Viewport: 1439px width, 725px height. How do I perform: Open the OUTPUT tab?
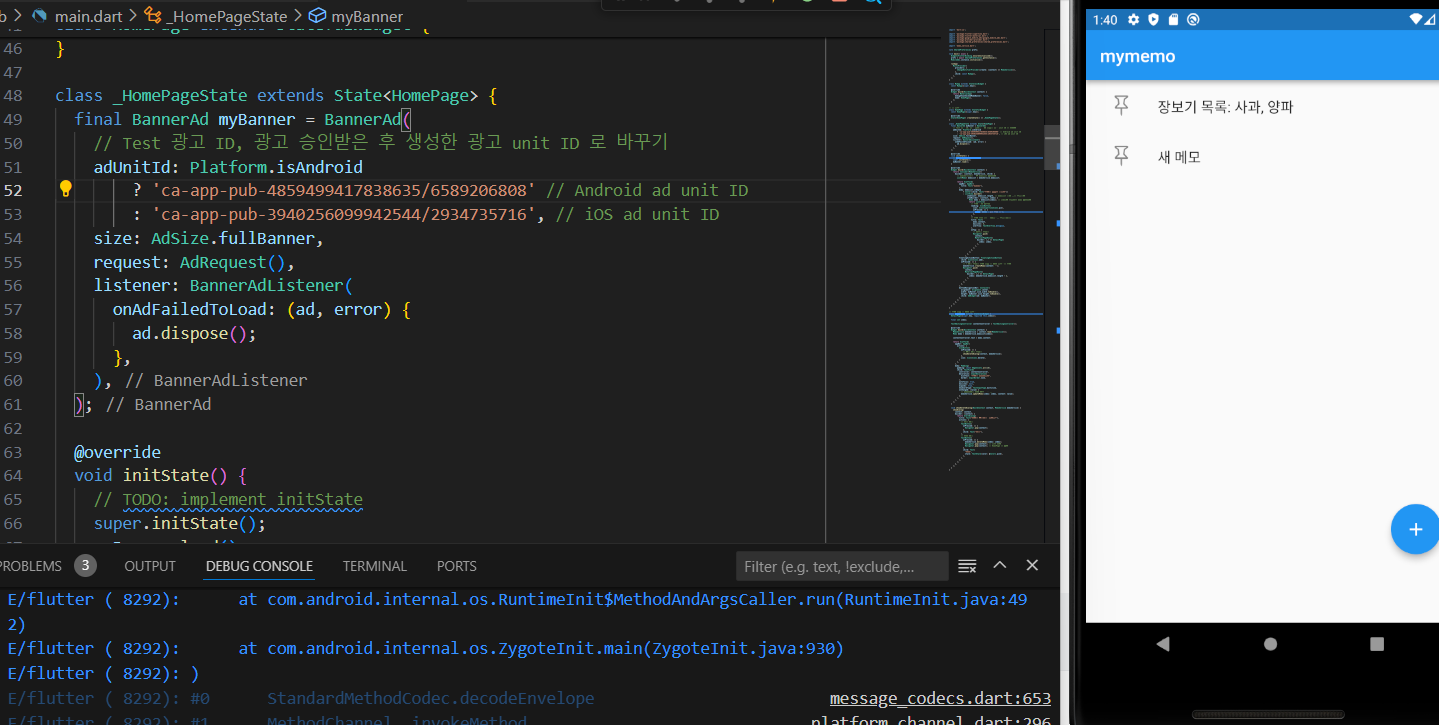pyautogui.click(x=150, y=566)
